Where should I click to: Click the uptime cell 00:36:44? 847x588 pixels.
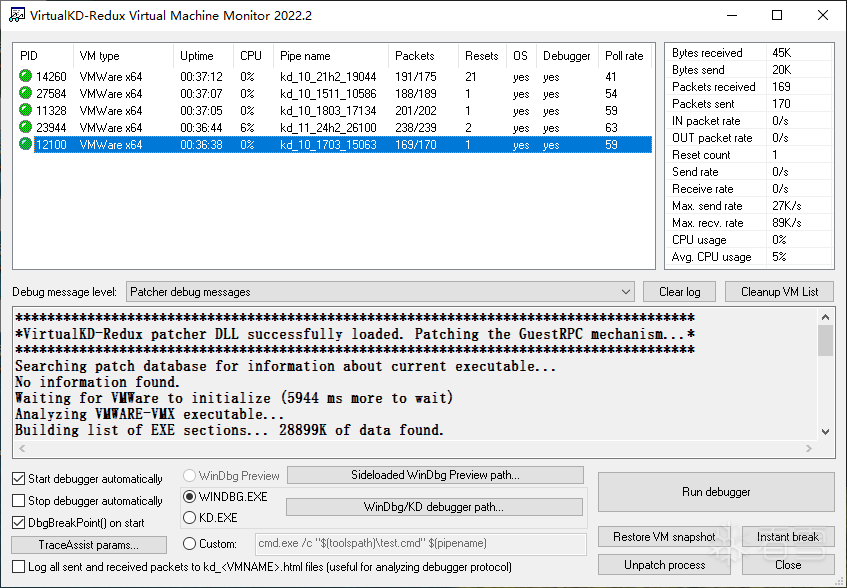(201, 127)
